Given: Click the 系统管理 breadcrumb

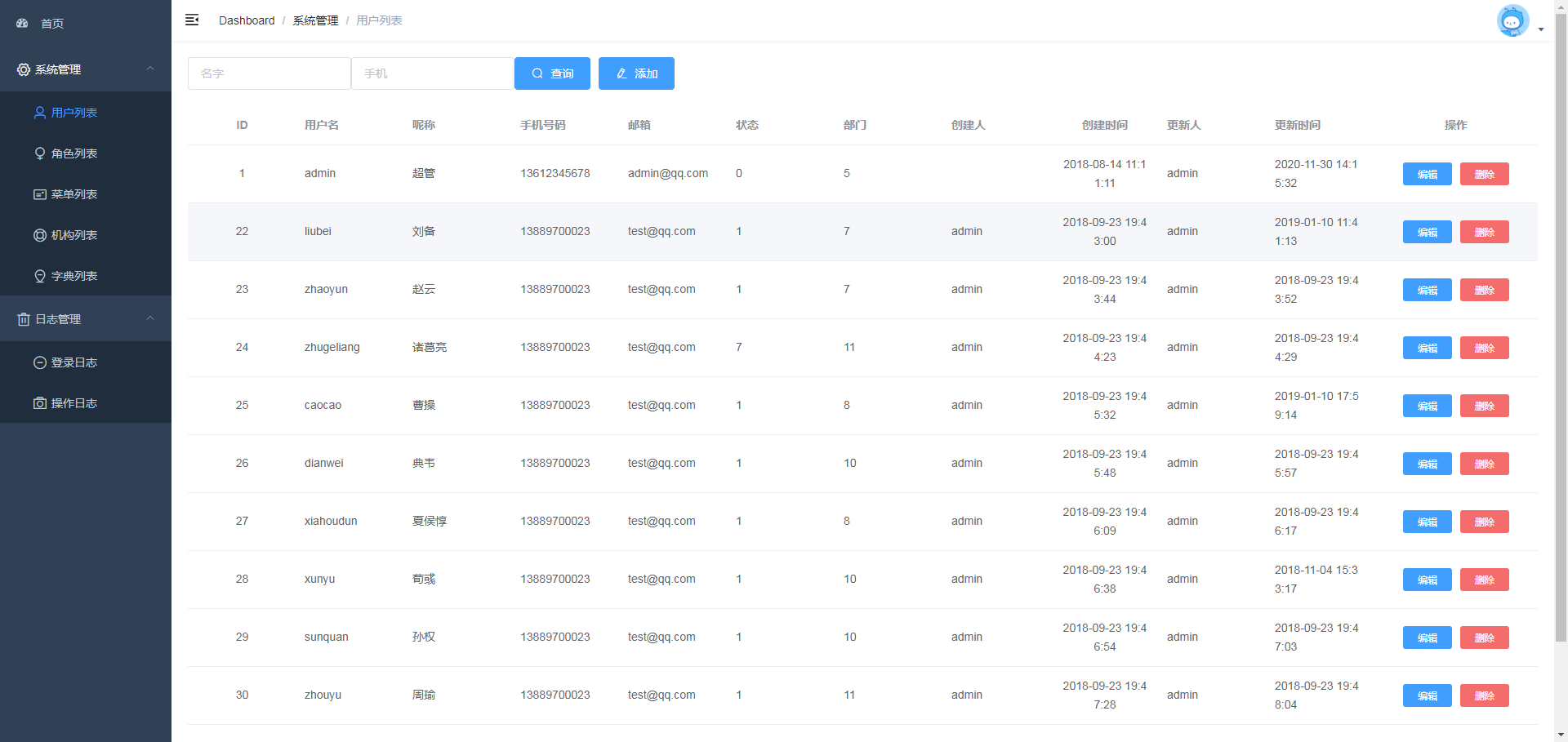Looking at the screenshot, I should pyautogui.click(x=315, y=20).
